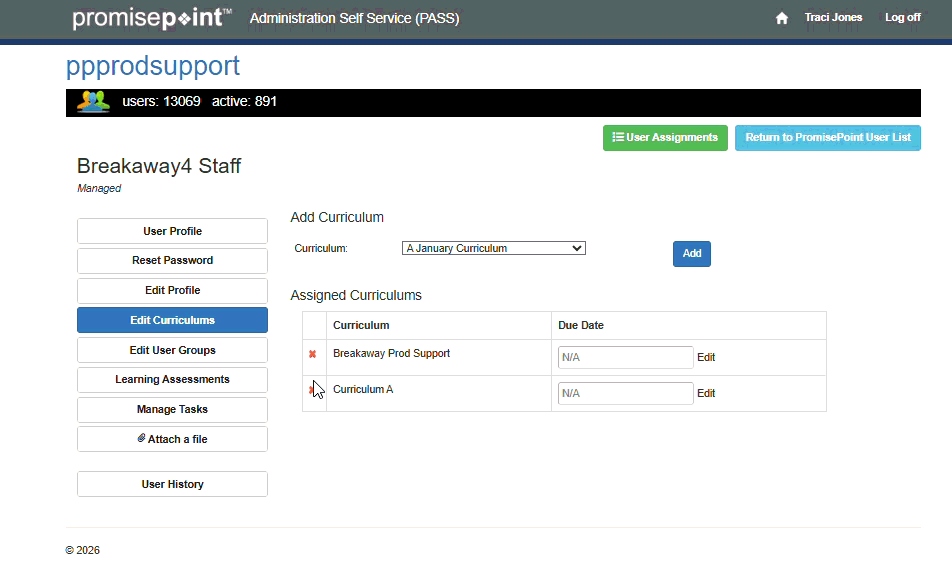
Task: Select Edit Curriculums menu item
Action: pyautogui.click(x=172, y=320)
